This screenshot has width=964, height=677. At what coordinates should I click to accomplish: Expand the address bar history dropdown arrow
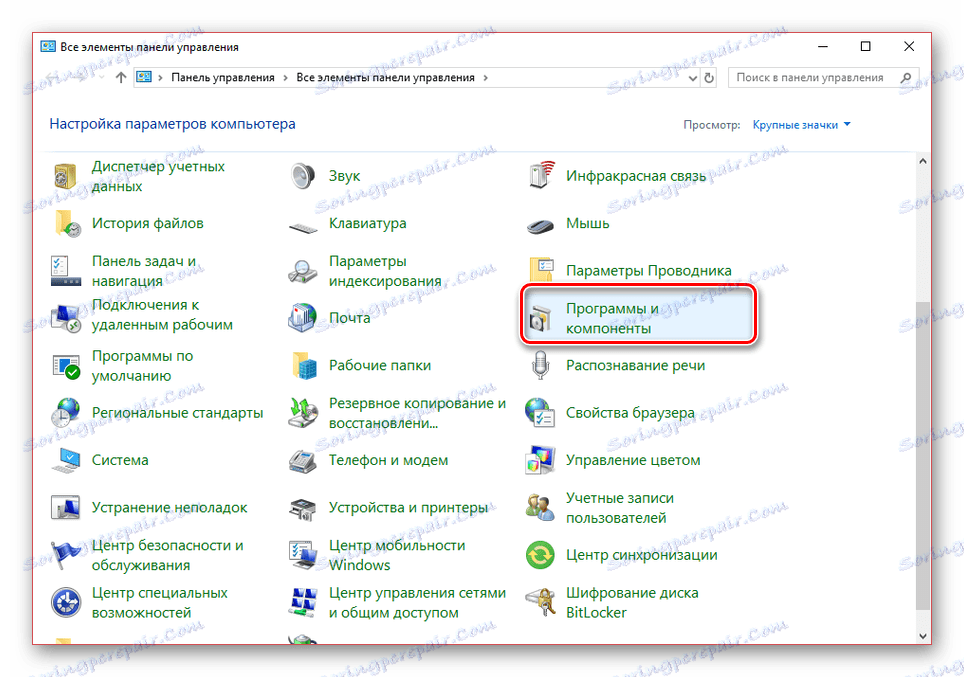[693, 78]
